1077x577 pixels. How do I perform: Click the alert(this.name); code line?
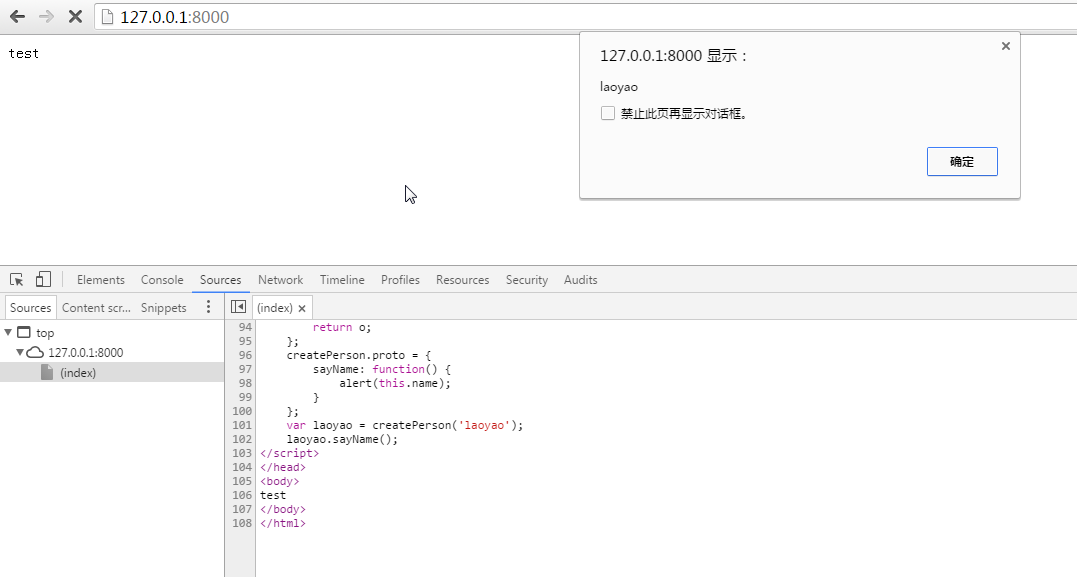[x=395, y=383]
